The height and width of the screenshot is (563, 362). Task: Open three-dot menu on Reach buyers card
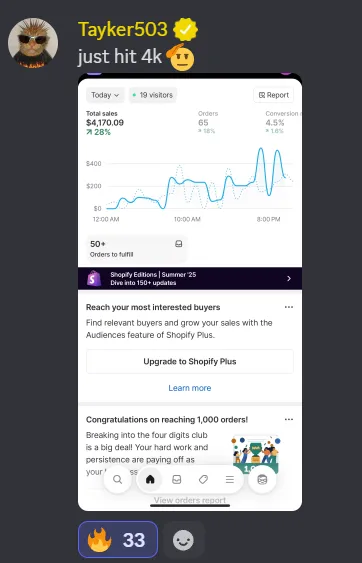[x=289, y=307]
